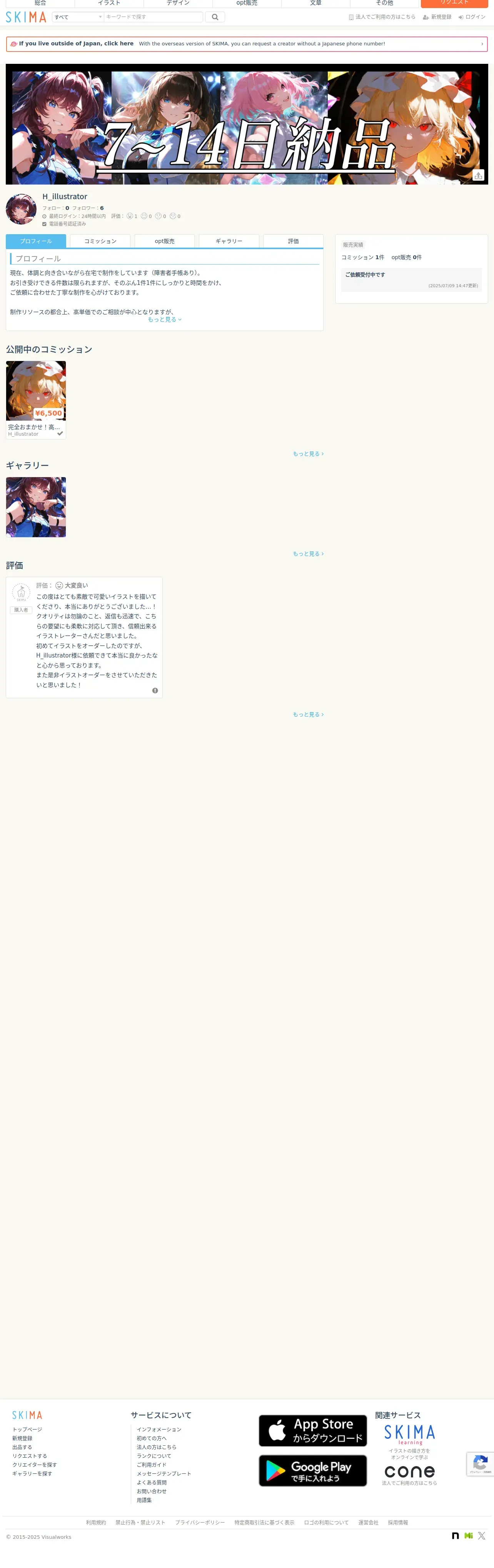
Task: Click もっと見る under gallery section
Action: 308,554
